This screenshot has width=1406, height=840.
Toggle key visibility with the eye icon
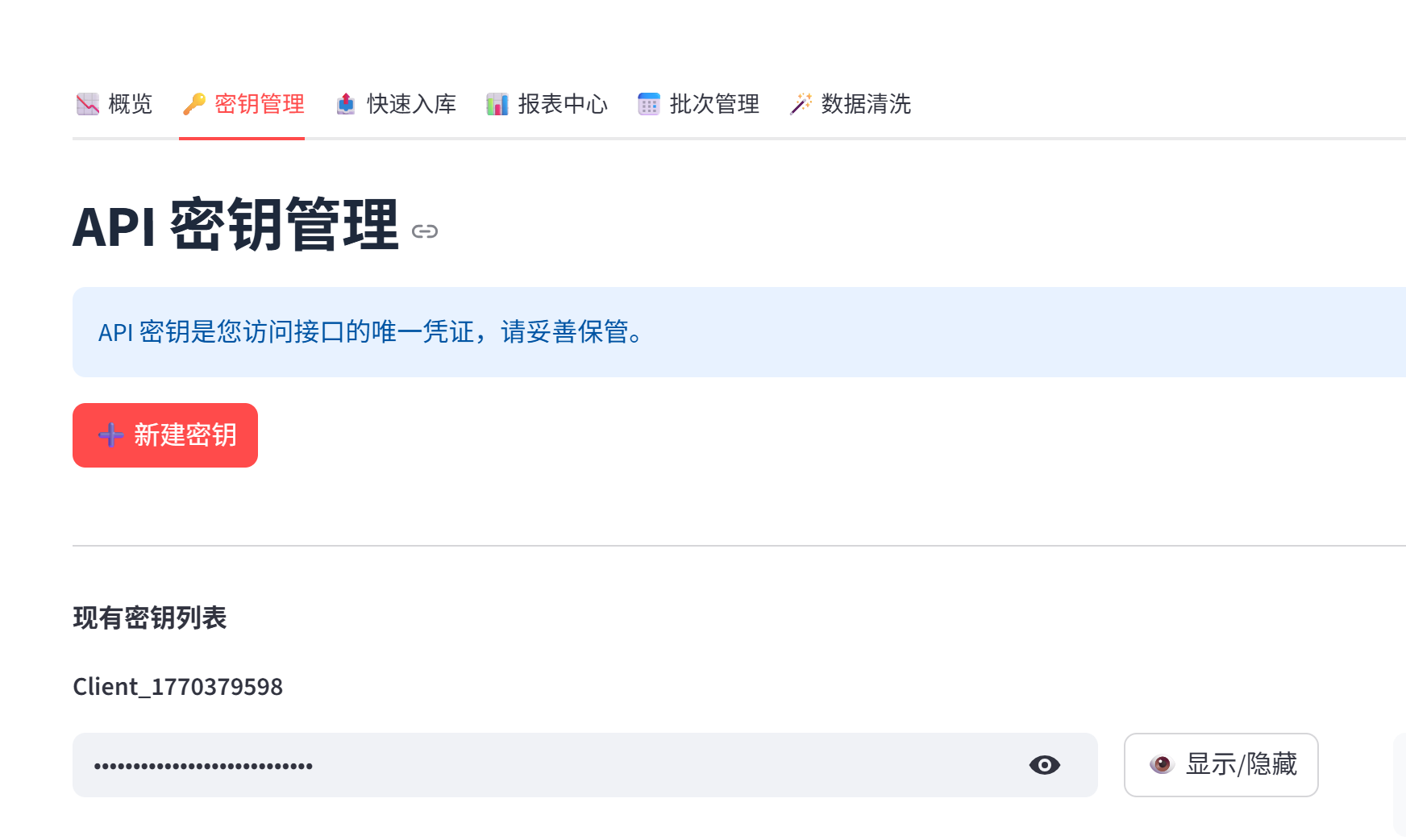coord(1044,765)
